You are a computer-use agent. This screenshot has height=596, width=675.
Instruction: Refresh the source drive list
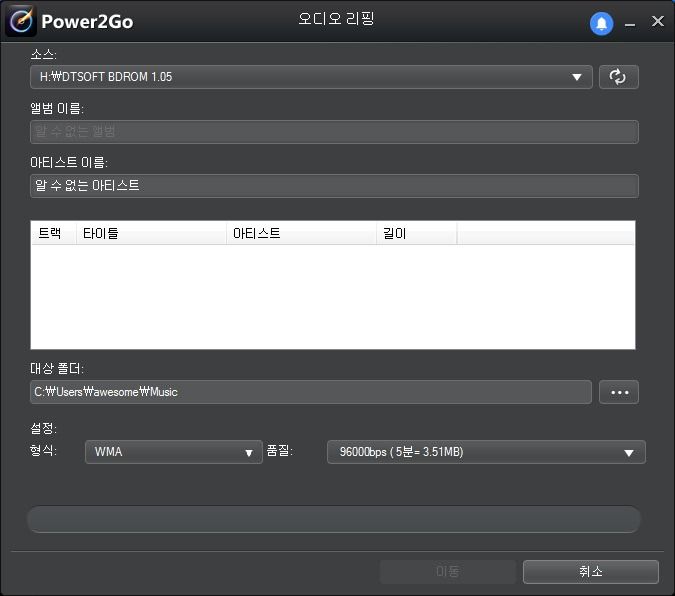[618, 77]
